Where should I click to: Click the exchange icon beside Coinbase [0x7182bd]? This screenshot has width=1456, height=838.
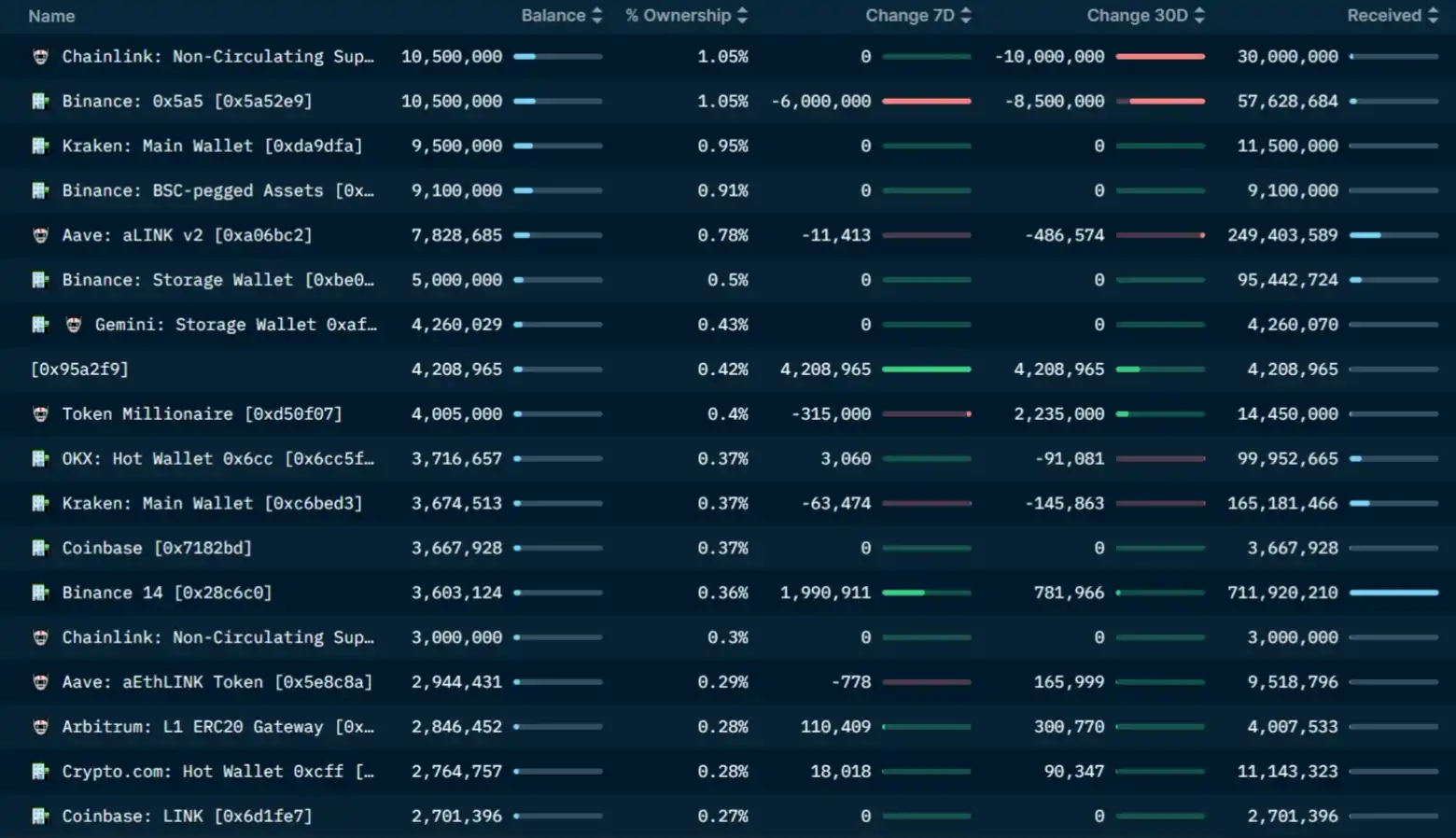[x=40, y=549]
